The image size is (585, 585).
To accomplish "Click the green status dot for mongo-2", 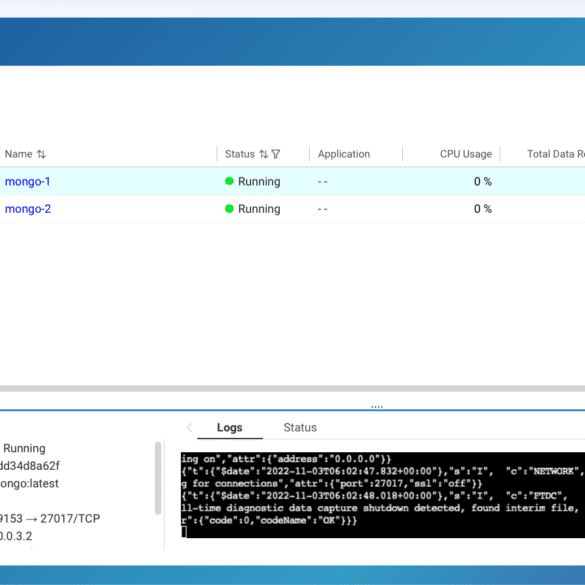I will [x=229, y=209].
